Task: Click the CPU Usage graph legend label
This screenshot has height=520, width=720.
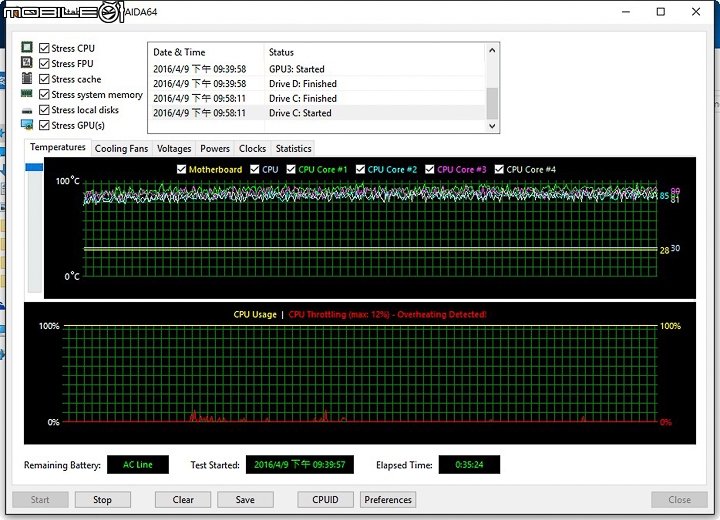Action: tap(255, 315)
